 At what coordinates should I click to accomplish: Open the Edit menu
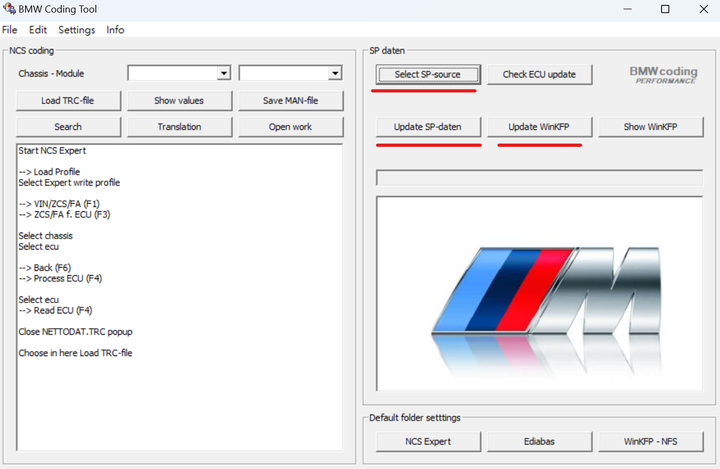click(38, 30)
